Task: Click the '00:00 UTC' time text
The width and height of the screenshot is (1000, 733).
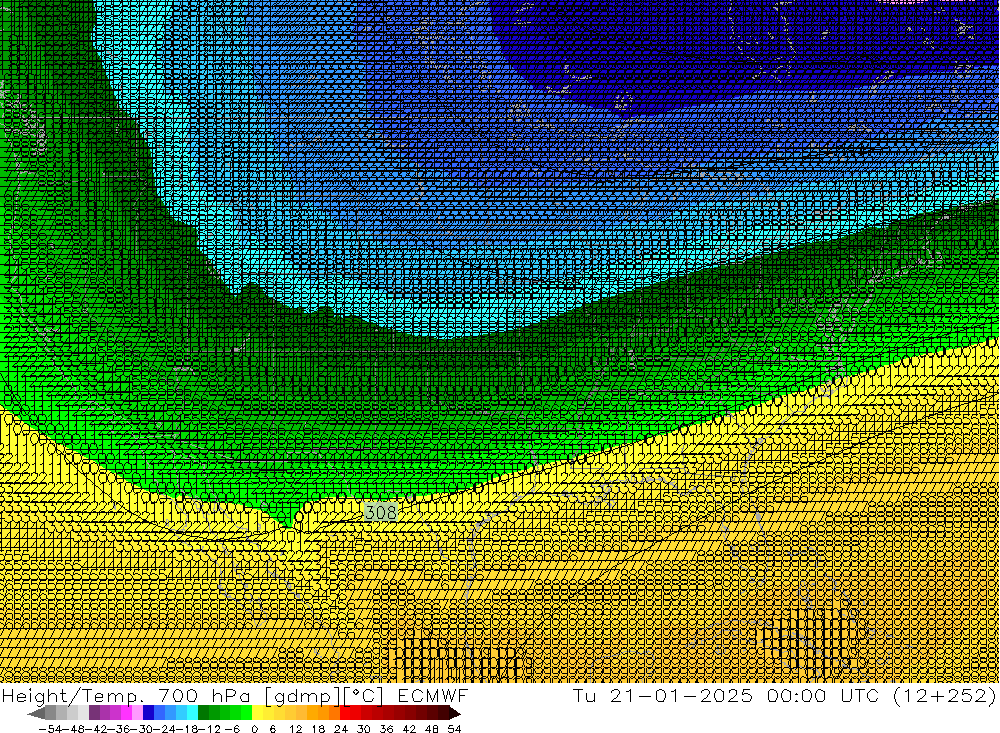Action: coord(823,695)
